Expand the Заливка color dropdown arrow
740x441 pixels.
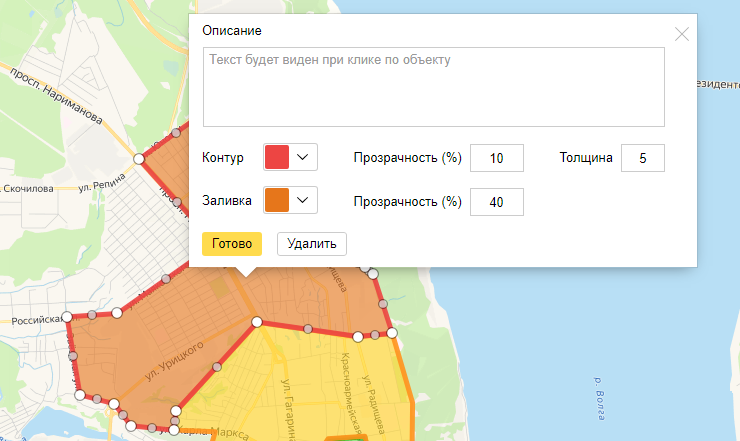tap(304, 200)
